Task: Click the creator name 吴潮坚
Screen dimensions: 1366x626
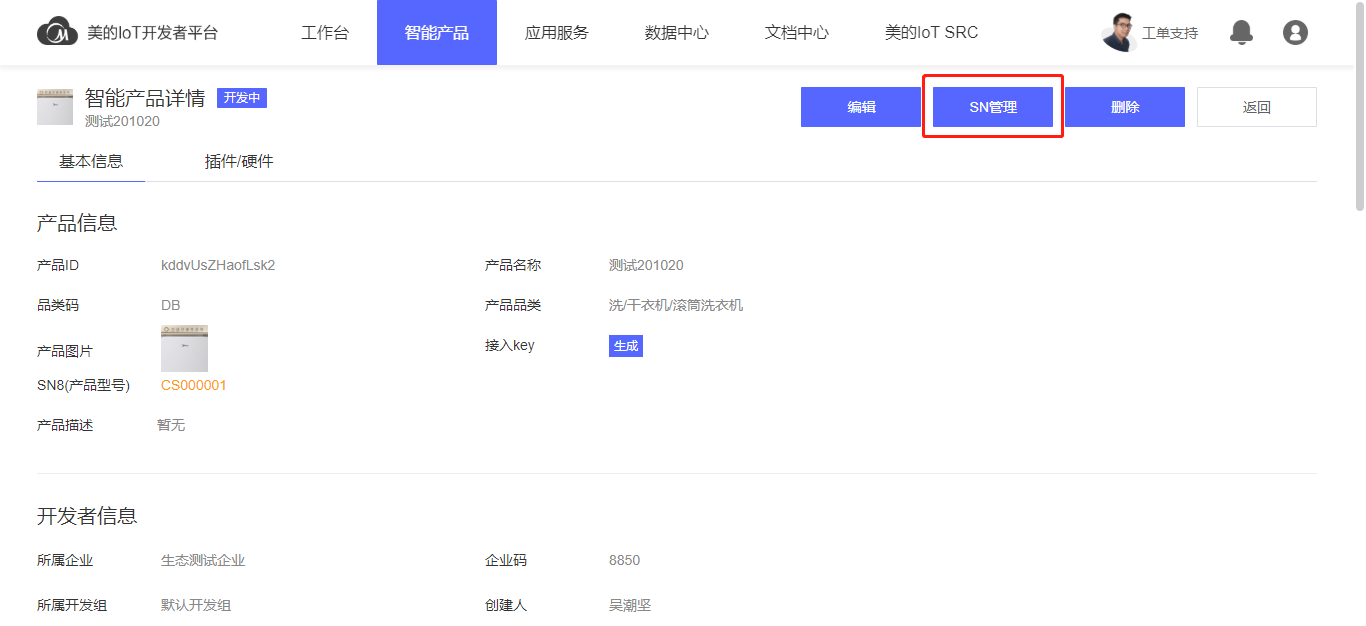Action: pyautogui.click(x=630, y=605)
